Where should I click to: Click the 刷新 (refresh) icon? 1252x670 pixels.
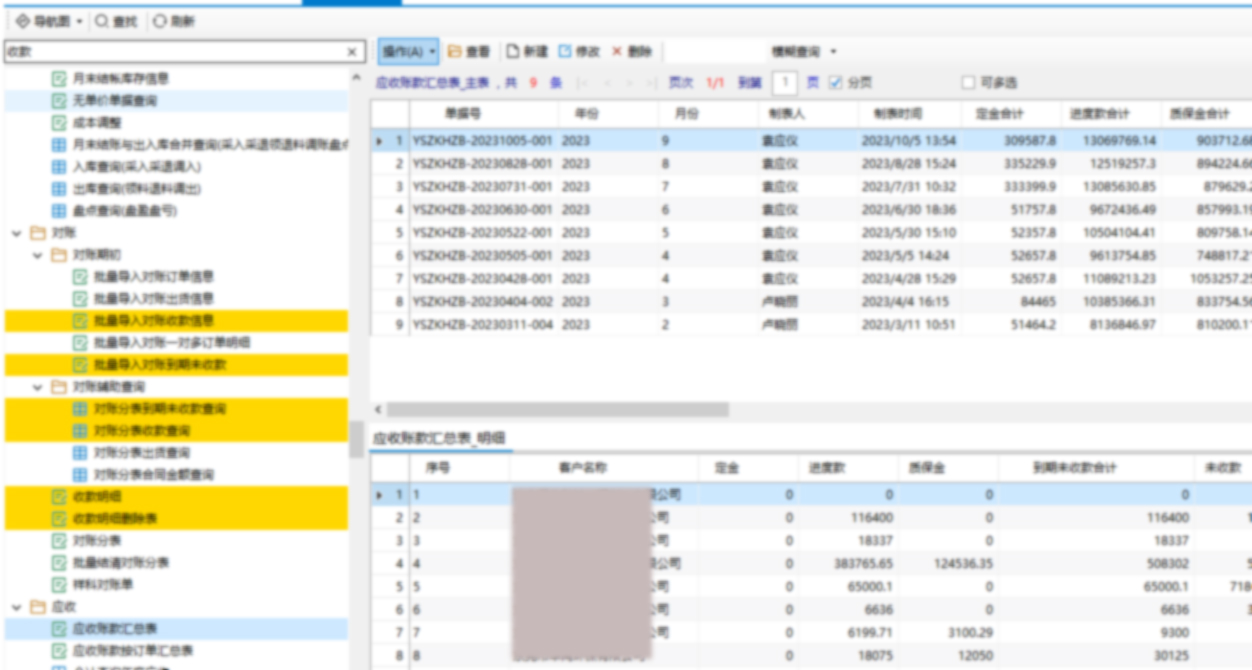[159, 21]
